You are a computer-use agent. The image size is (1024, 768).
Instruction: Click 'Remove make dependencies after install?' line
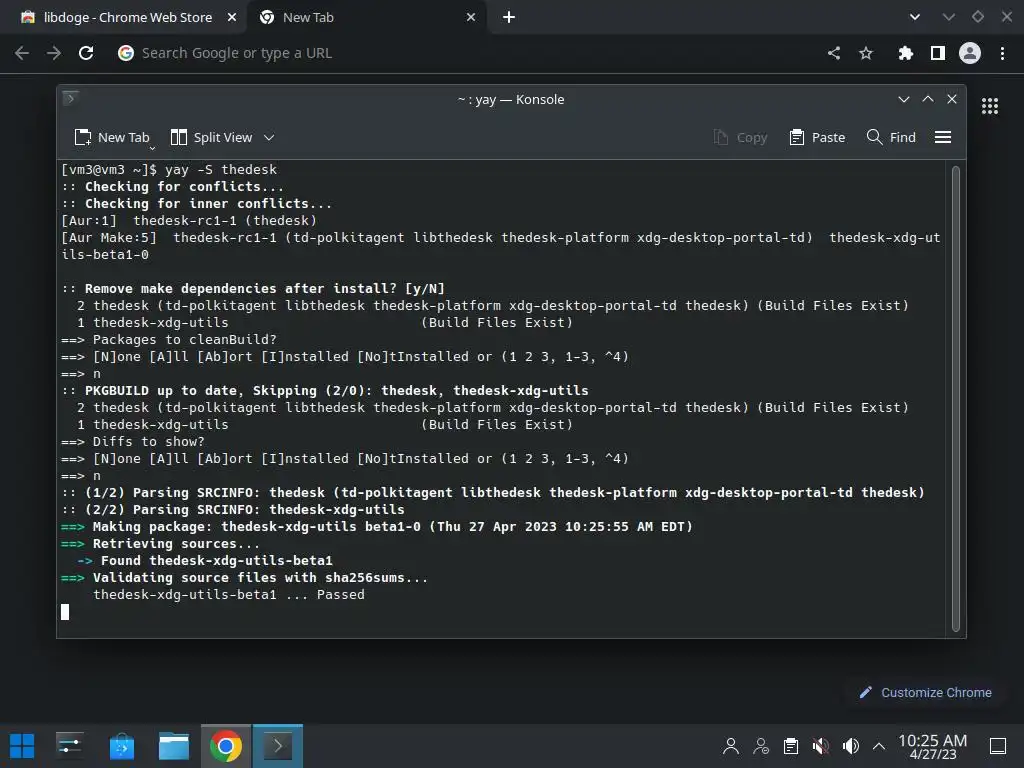(253, 289)
